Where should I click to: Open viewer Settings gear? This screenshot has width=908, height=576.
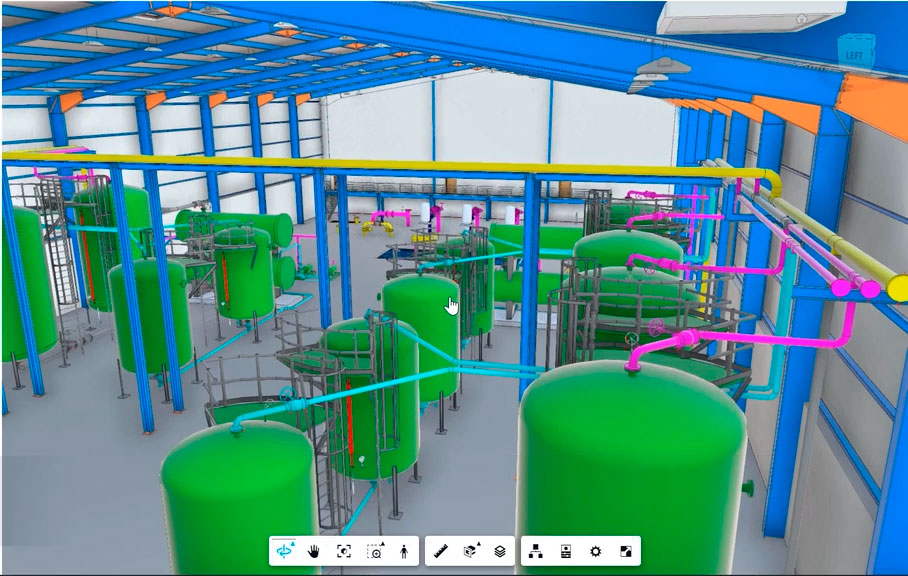[596, 551]
